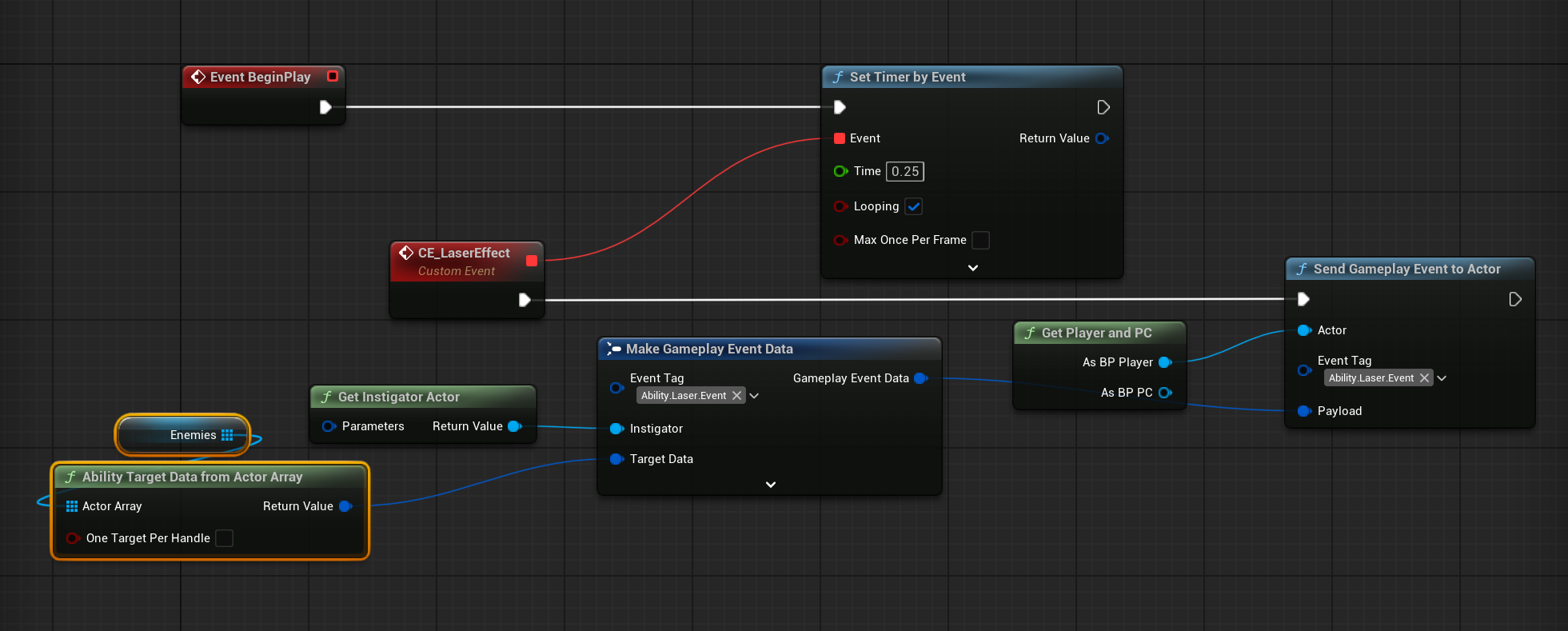The width and height of the screenshot is (1568, 631).
Task: Click Get Instigator Actor Return Value pin
Action: coord(514,426)
